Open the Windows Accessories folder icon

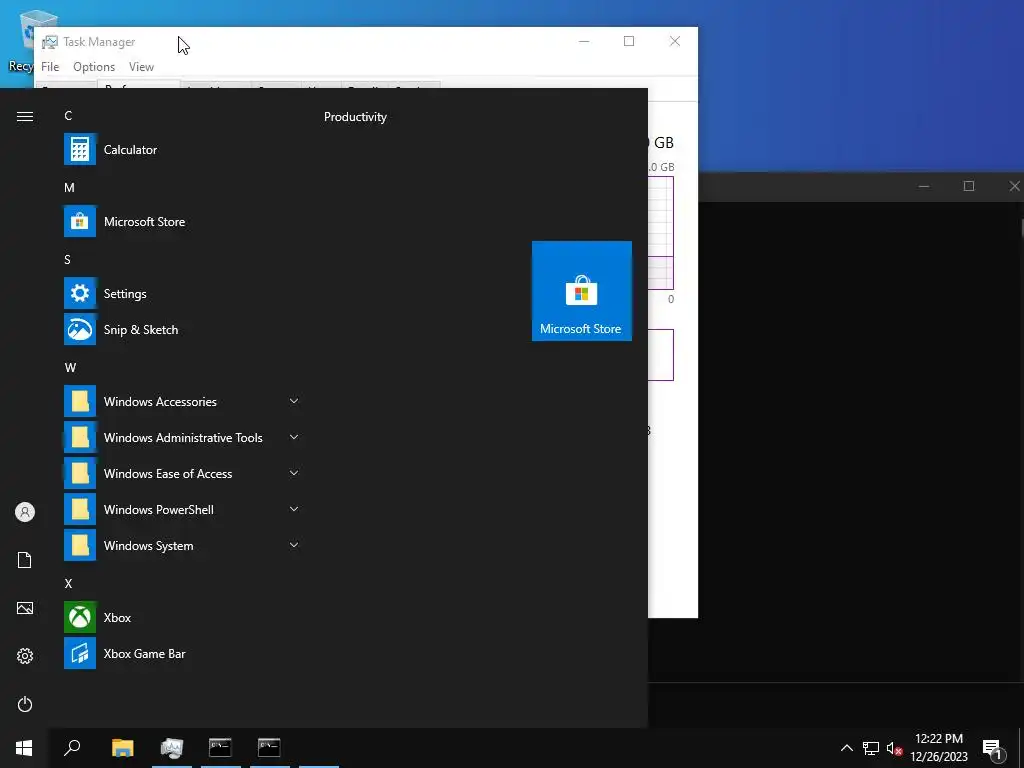tap(80, 401)
